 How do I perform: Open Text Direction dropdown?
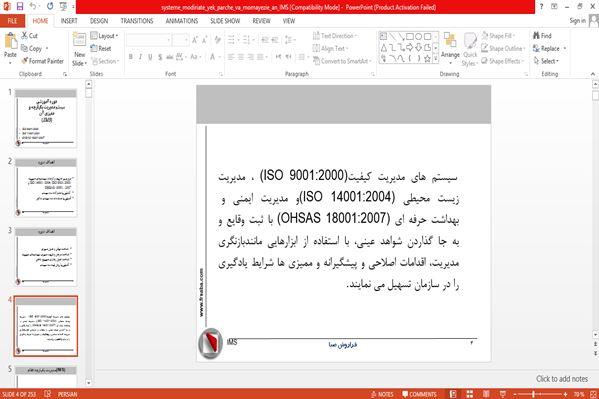(x=335, y=36)
